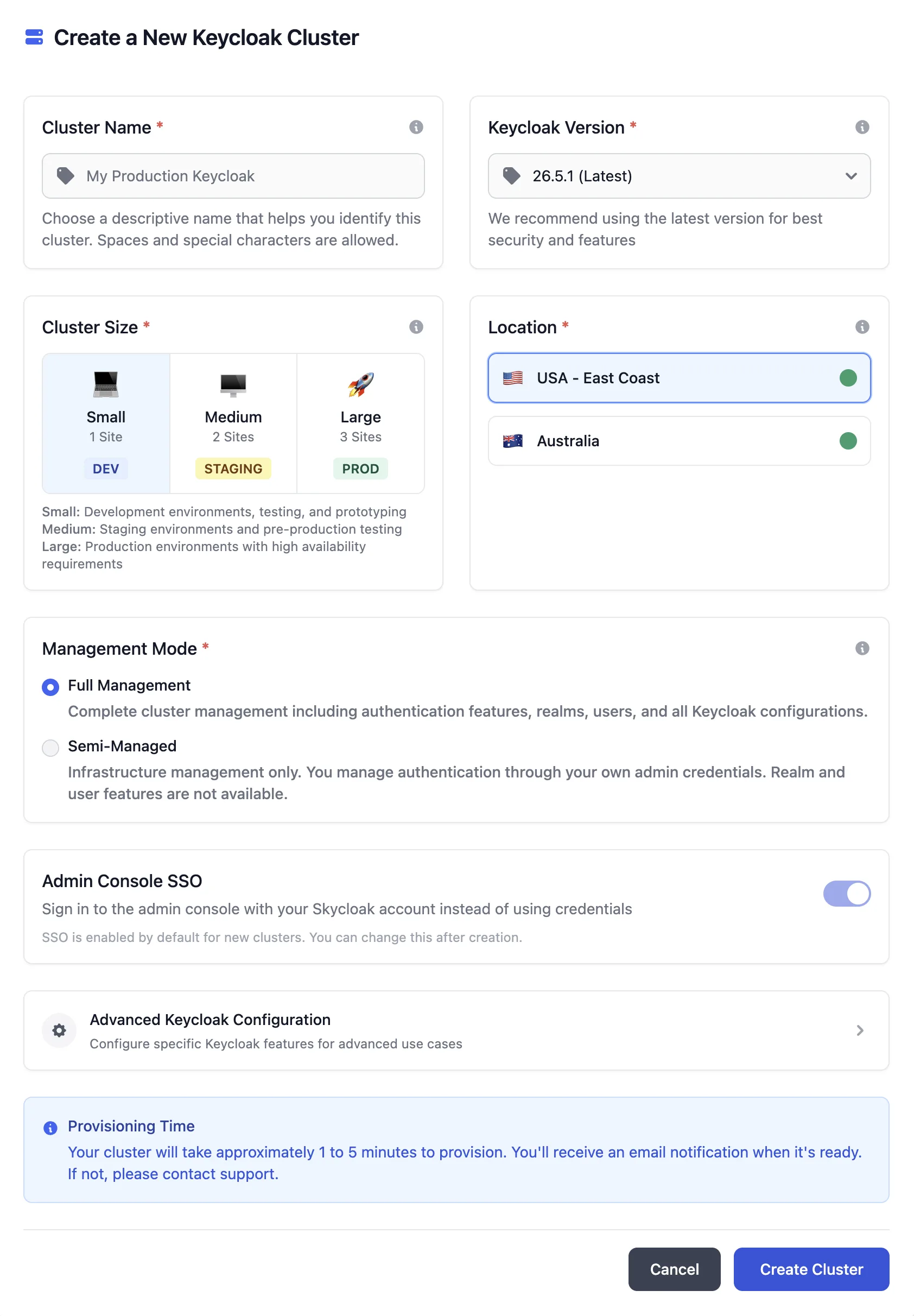Click the Cluster Name info icon
This screenshot has width=914, height=1316.
tap(416, 127)
